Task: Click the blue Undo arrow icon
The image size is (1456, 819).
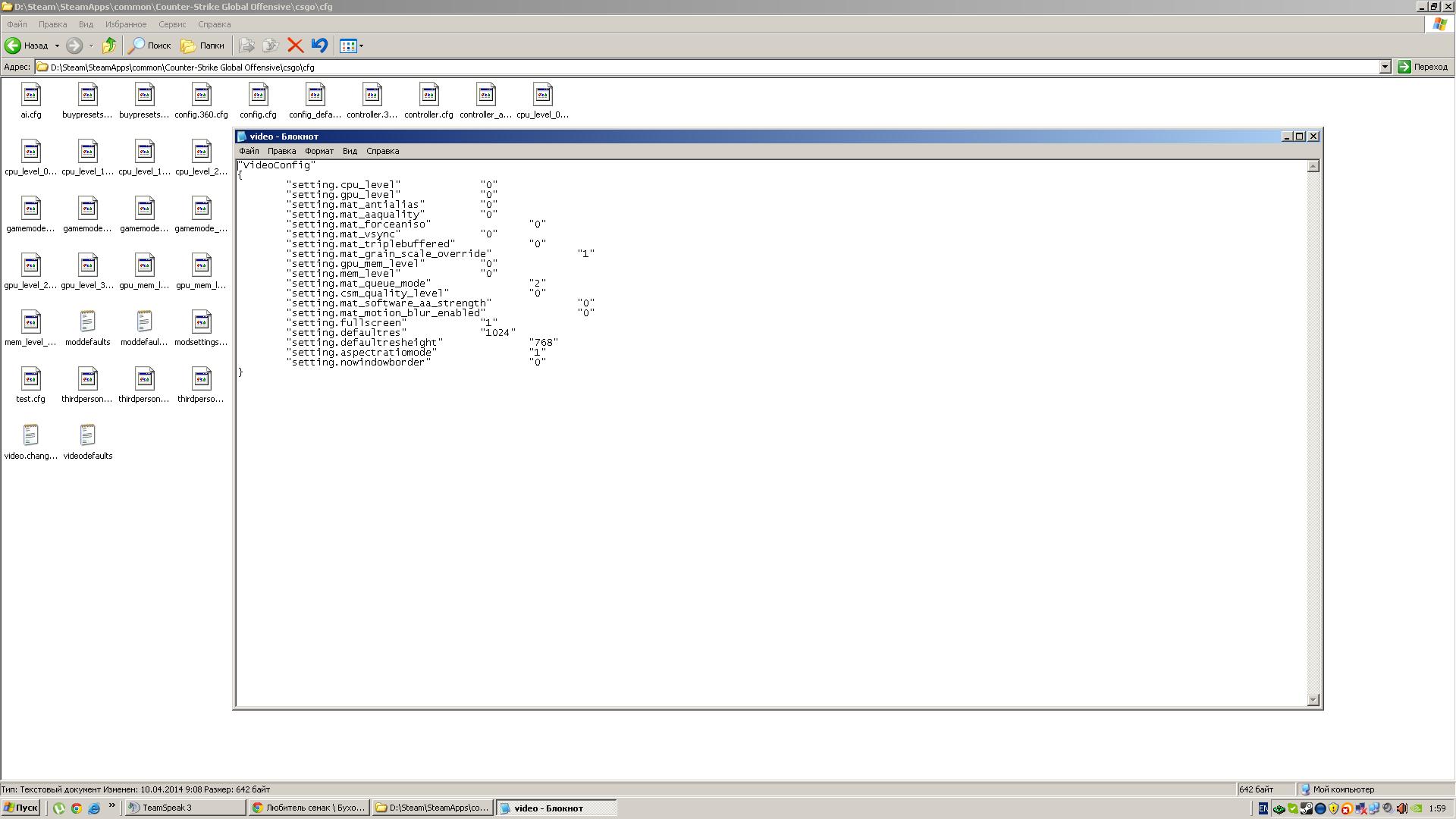Action: pyautogui.click(x=319, y=45)
